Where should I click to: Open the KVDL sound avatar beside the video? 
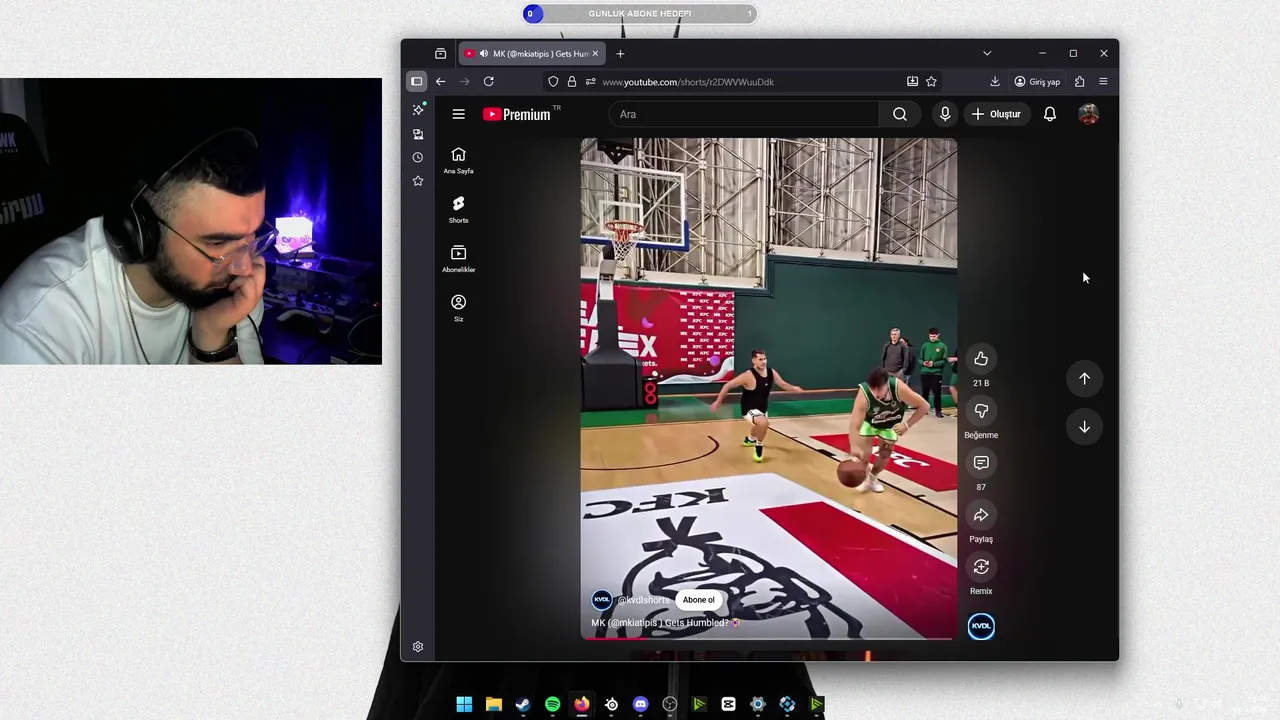click(x=981, y=626)
